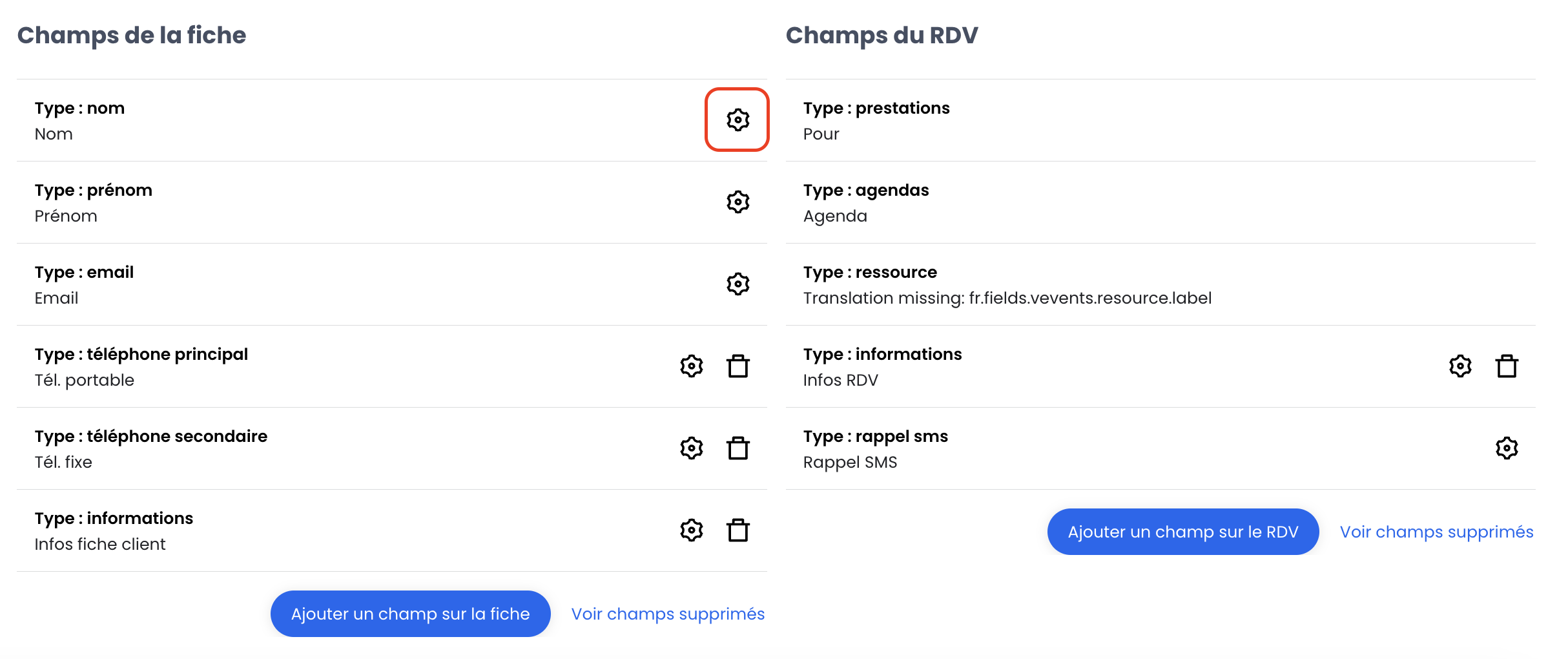Open settings for téléphone secondaire field
1568x659 pixels.
pyautogui.click(x=691, y=448)
